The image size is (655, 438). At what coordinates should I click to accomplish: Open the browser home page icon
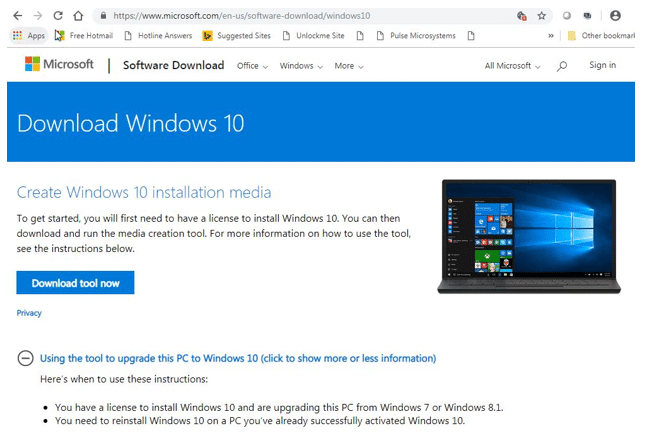(x=78, y=16)
